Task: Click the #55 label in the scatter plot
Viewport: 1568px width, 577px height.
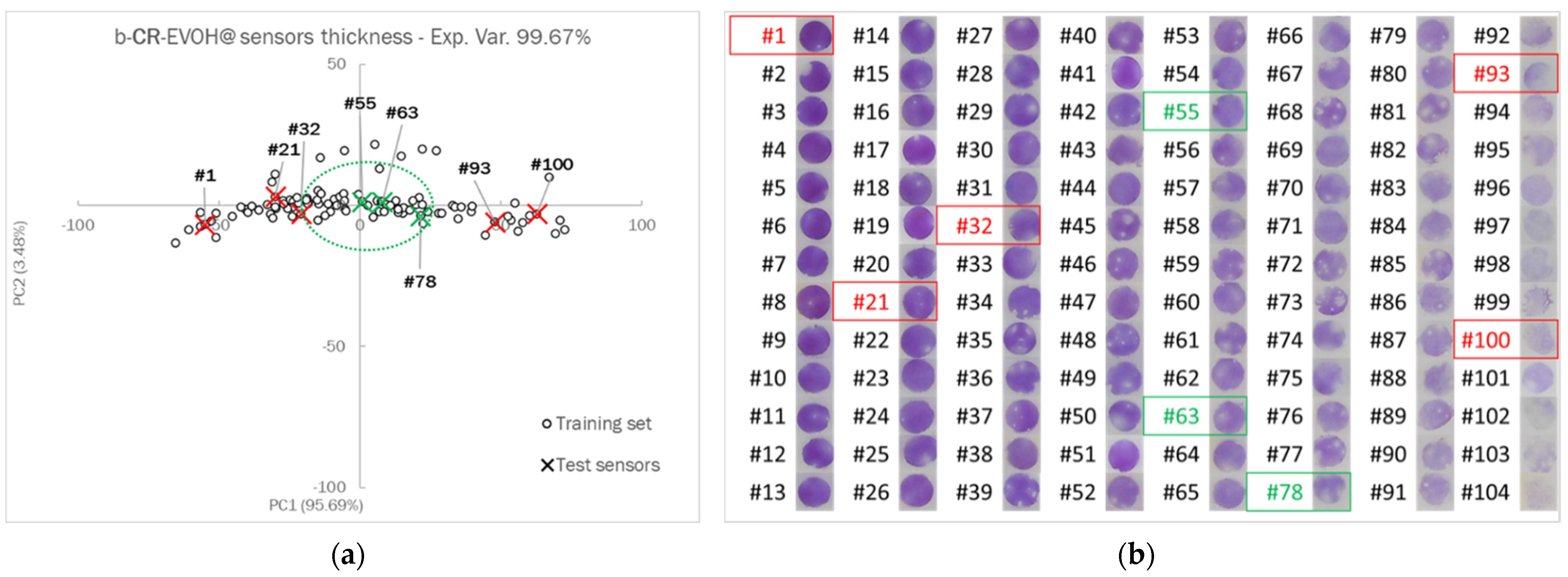Action: [x=360, y=103]
